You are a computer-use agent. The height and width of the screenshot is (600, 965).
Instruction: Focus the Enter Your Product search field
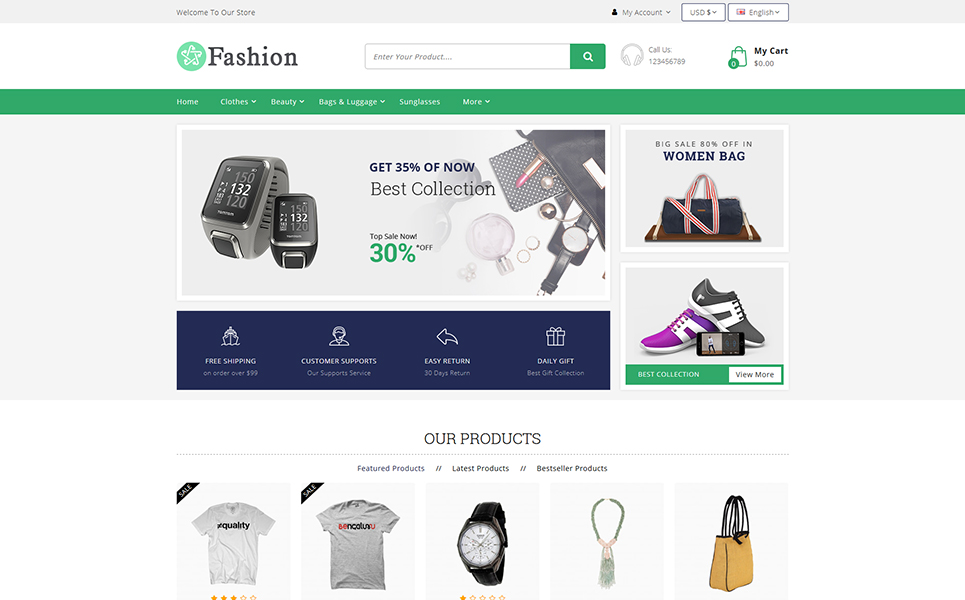tap(468, 57)
